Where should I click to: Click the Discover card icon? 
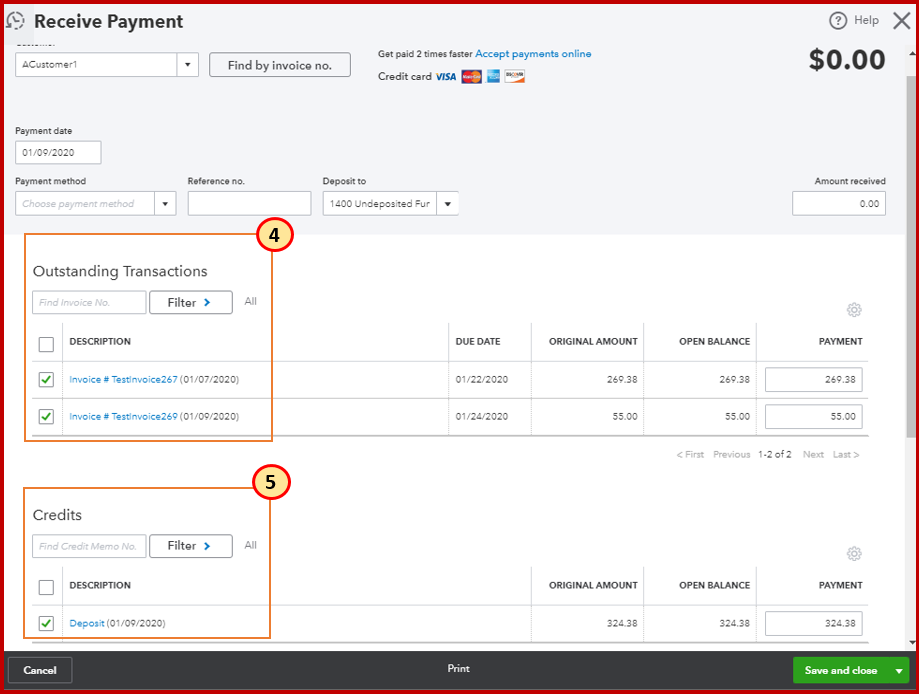pos(513,76)
